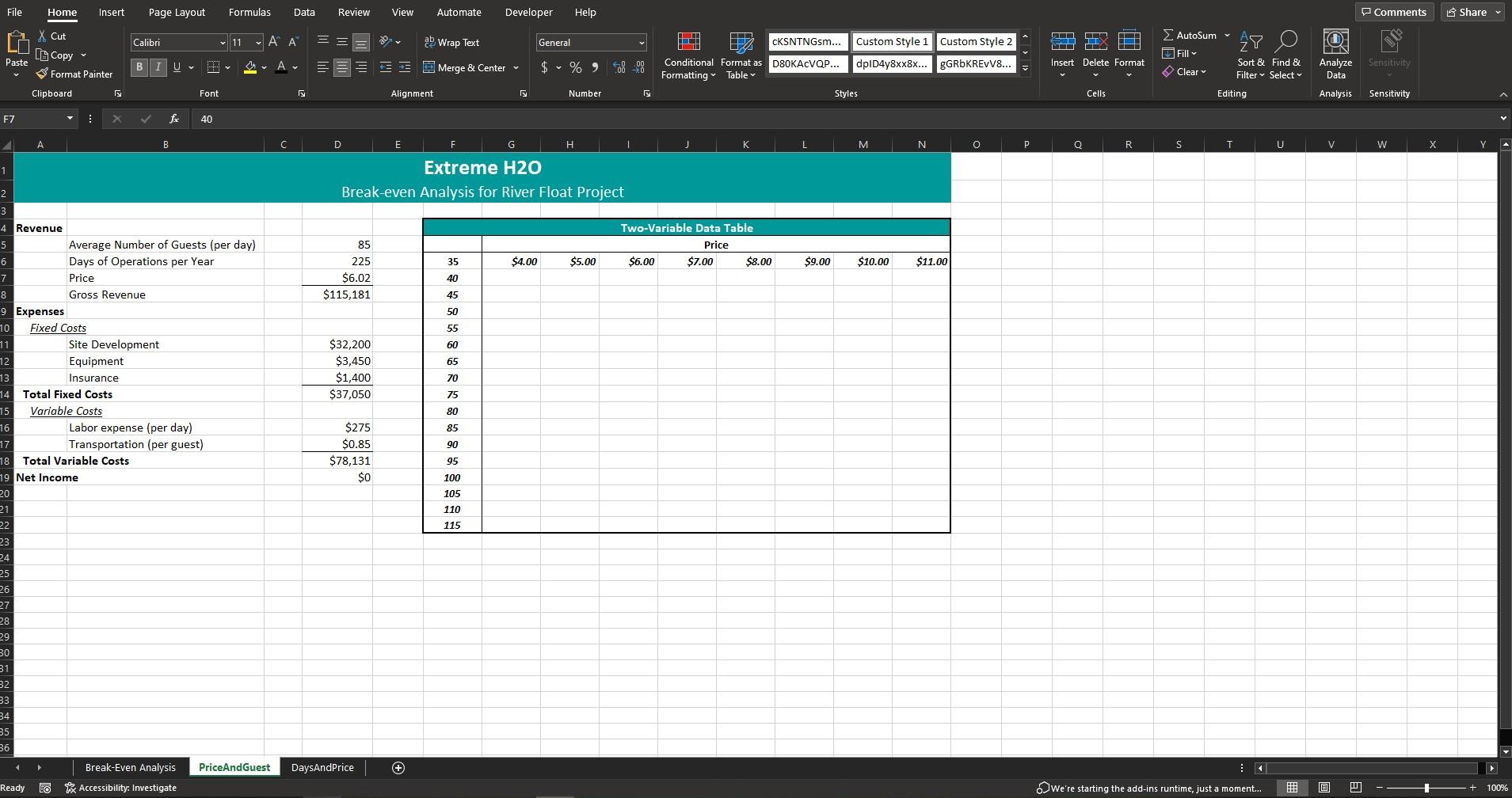The width and height of the screenshot is (1512, 798).
Task: Open the Name Box dropdown arrow
Action: click(x=70, y=119)
